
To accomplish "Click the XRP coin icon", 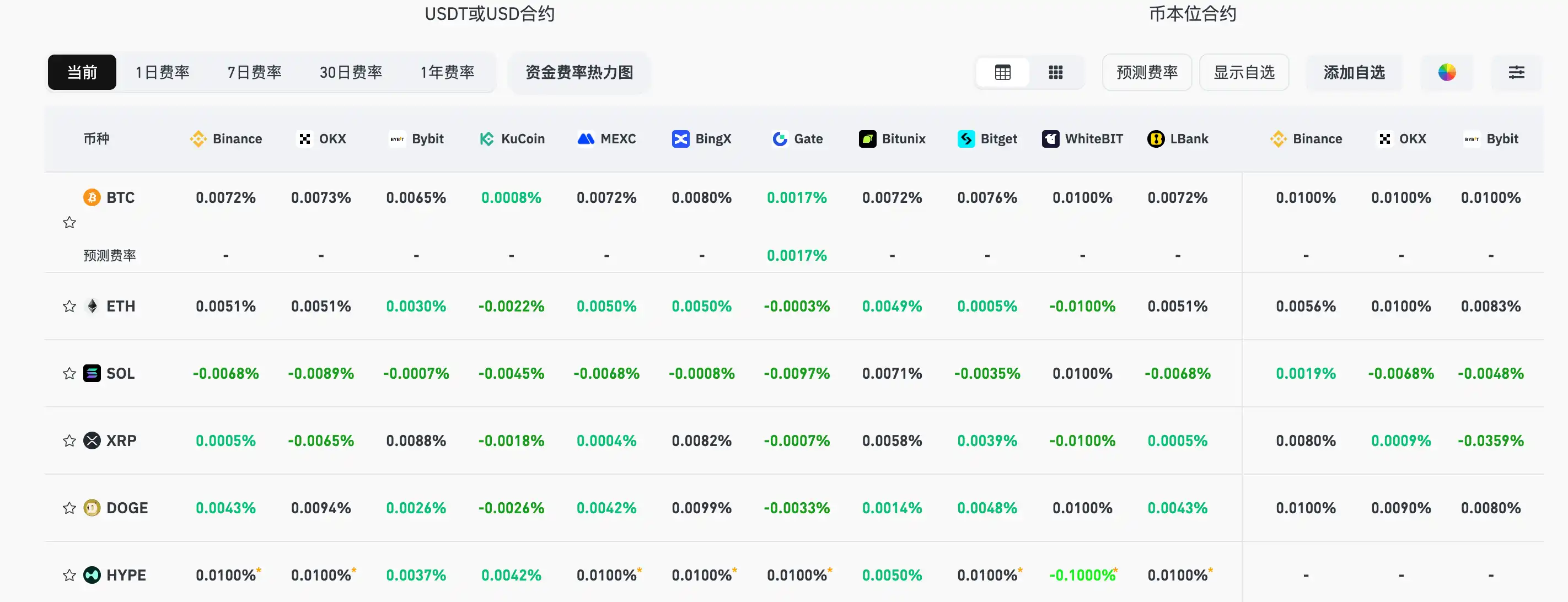I will coord(92,440).
